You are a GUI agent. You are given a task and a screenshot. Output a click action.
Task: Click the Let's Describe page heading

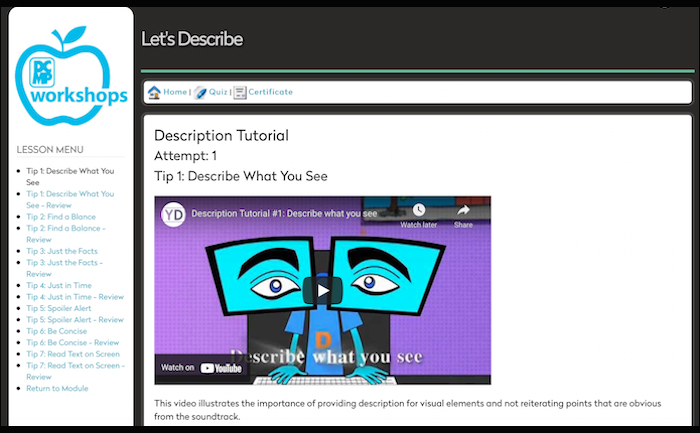(x=192, y=39)
